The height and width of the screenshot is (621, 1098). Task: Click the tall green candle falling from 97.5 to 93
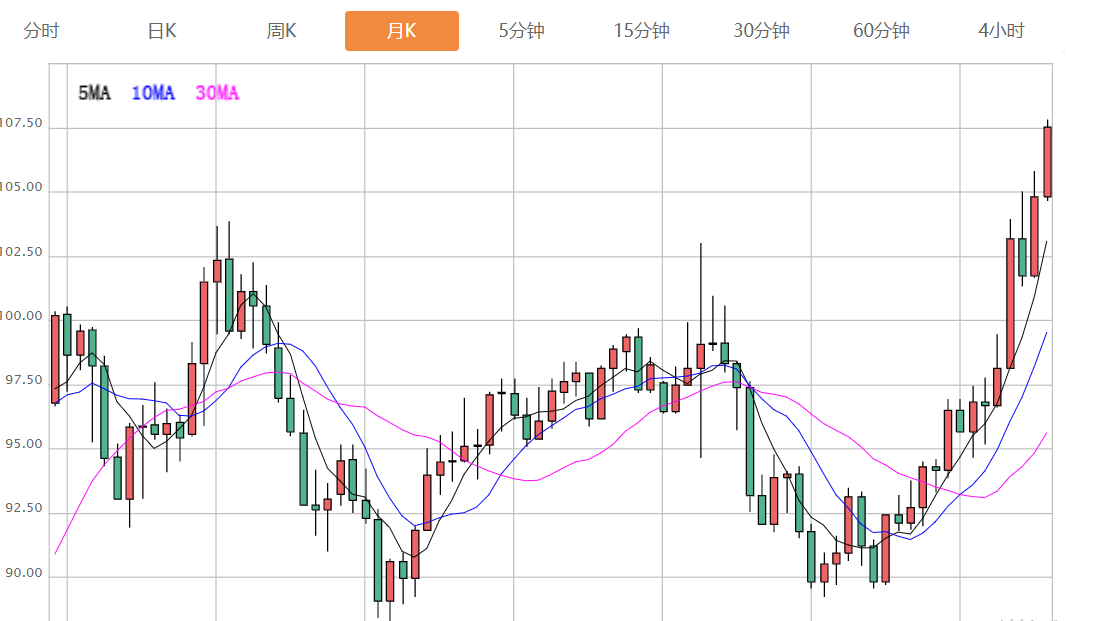click(749, 441)
